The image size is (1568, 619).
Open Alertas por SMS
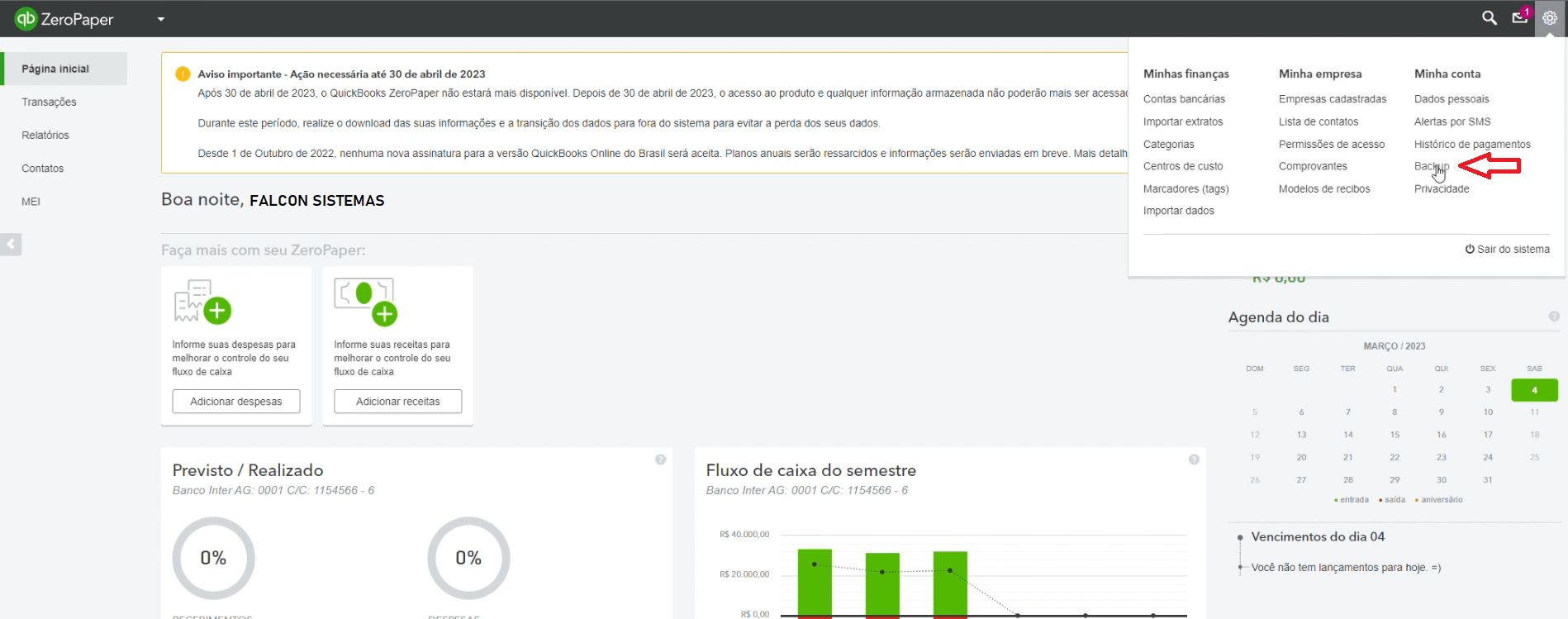pos(1452,121)
